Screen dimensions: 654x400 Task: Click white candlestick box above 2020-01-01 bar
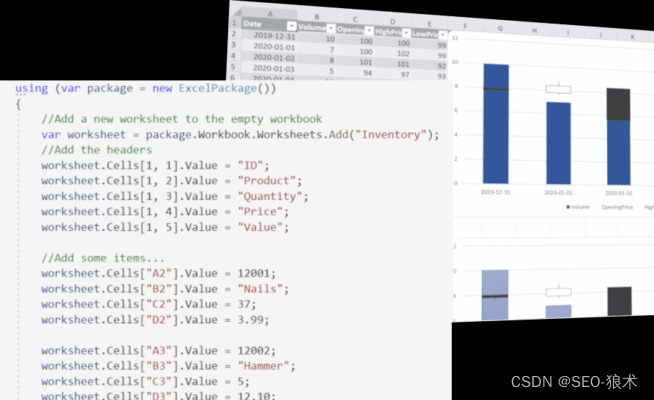[x=558, y=89]
